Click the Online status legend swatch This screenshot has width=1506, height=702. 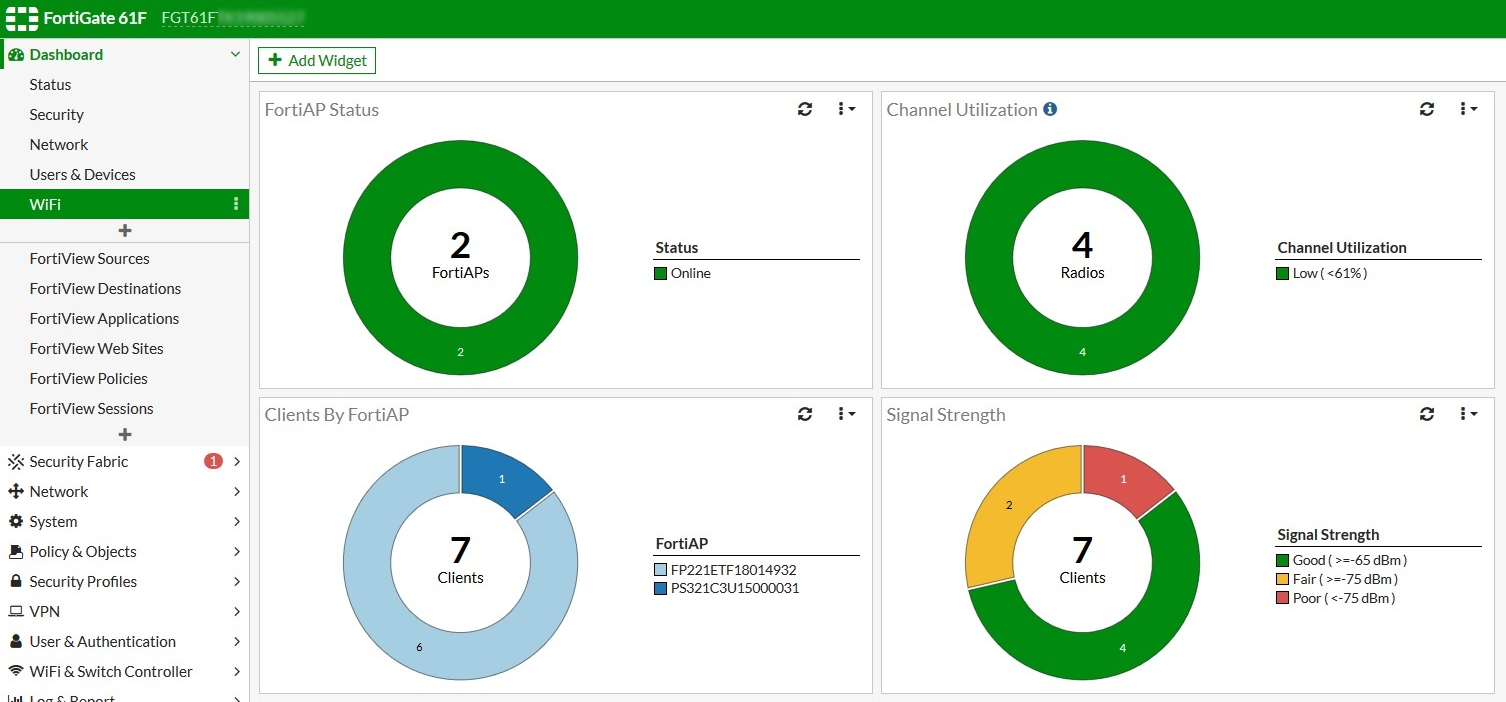(660, 273)
